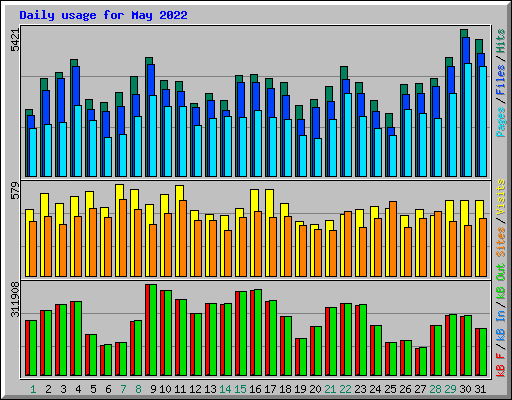The image size is (512, 400).
Task: Select day label 13 on x-axis
Action: (x=210, y=389)
